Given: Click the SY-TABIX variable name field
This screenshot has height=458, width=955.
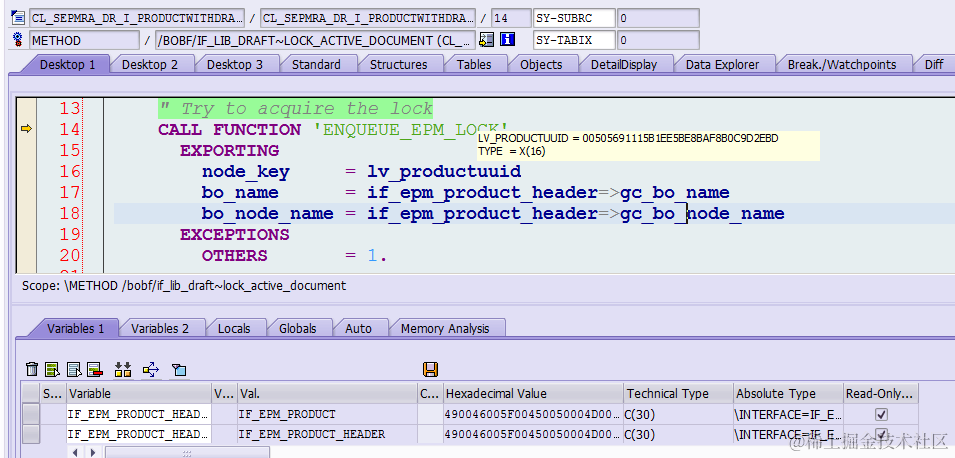Looking at the screenshot, I should click(574, 41).
